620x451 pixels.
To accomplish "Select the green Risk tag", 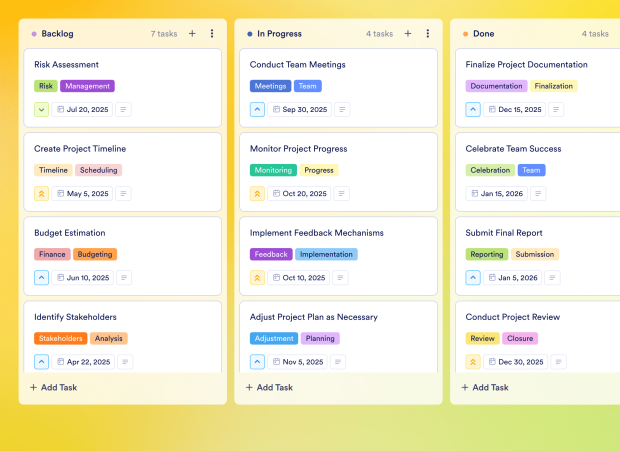I will pos(46,86).
